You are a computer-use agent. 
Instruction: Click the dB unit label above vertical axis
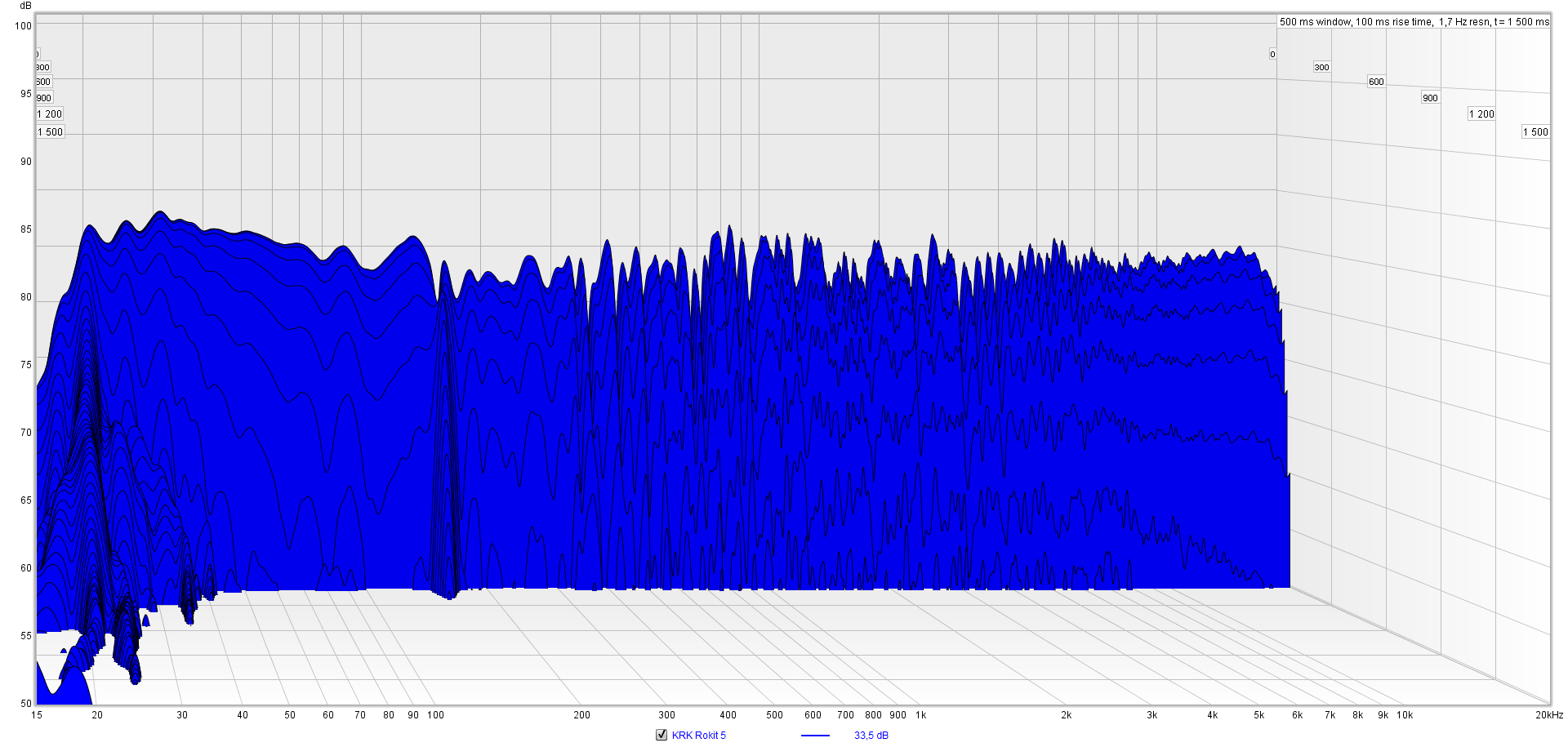coord(25,6)
